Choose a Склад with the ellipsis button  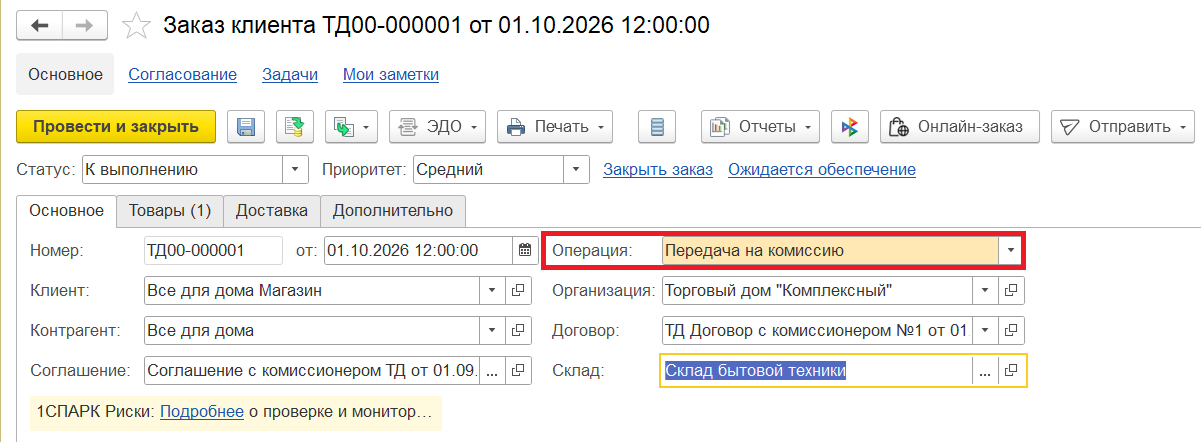click(x=985, y=370)
